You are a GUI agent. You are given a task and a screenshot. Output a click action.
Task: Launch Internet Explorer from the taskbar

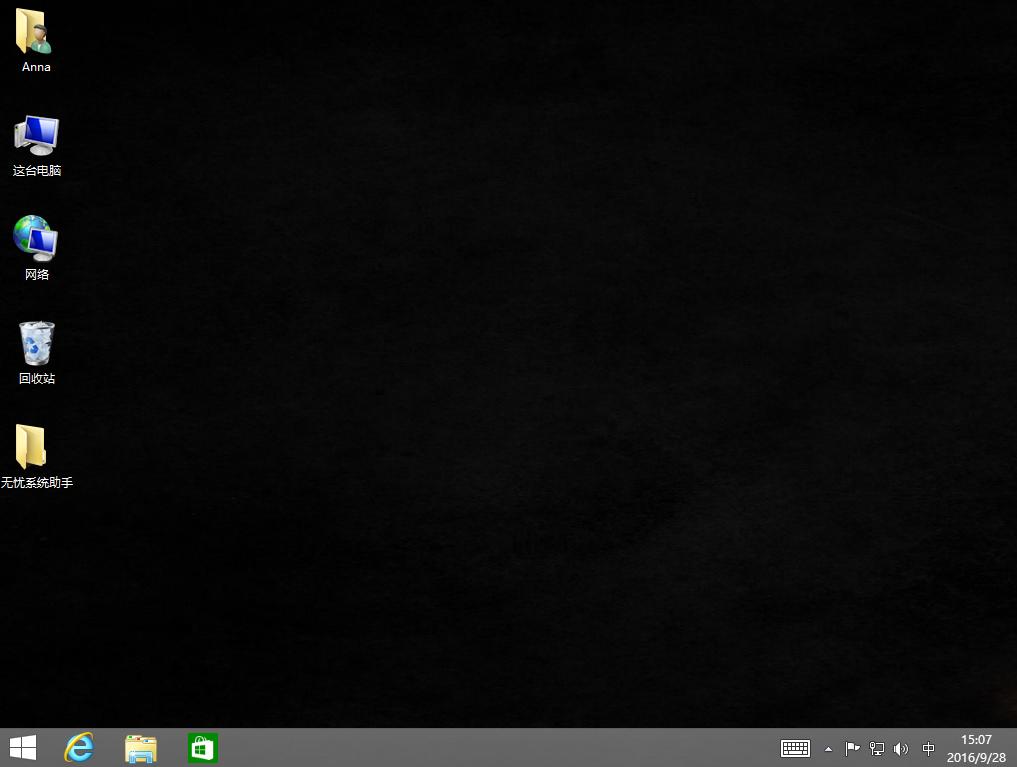[x=79, y=747]
